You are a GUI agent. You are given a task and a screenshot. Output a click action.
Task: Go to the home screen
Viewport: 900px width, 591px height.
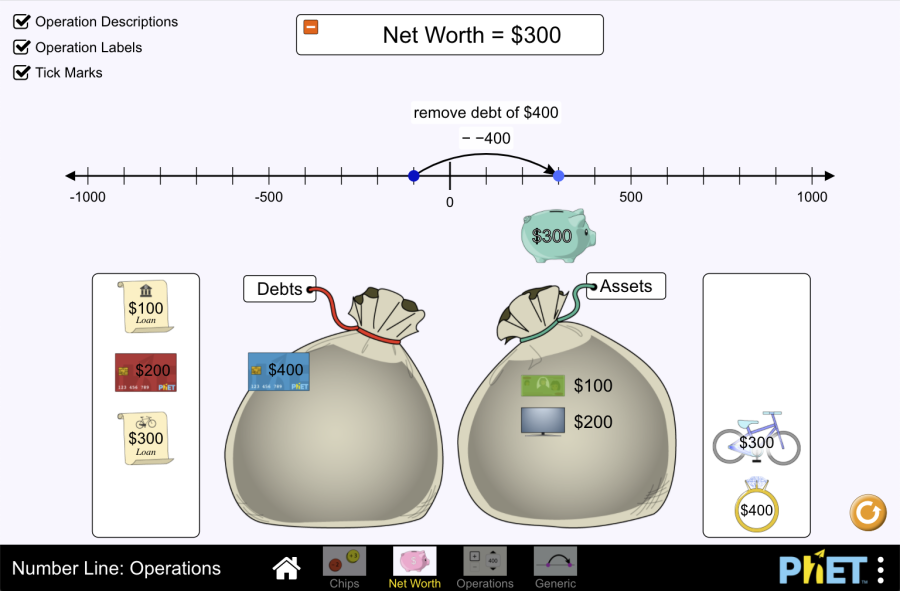pyautogui.click(x=287, y=568)
